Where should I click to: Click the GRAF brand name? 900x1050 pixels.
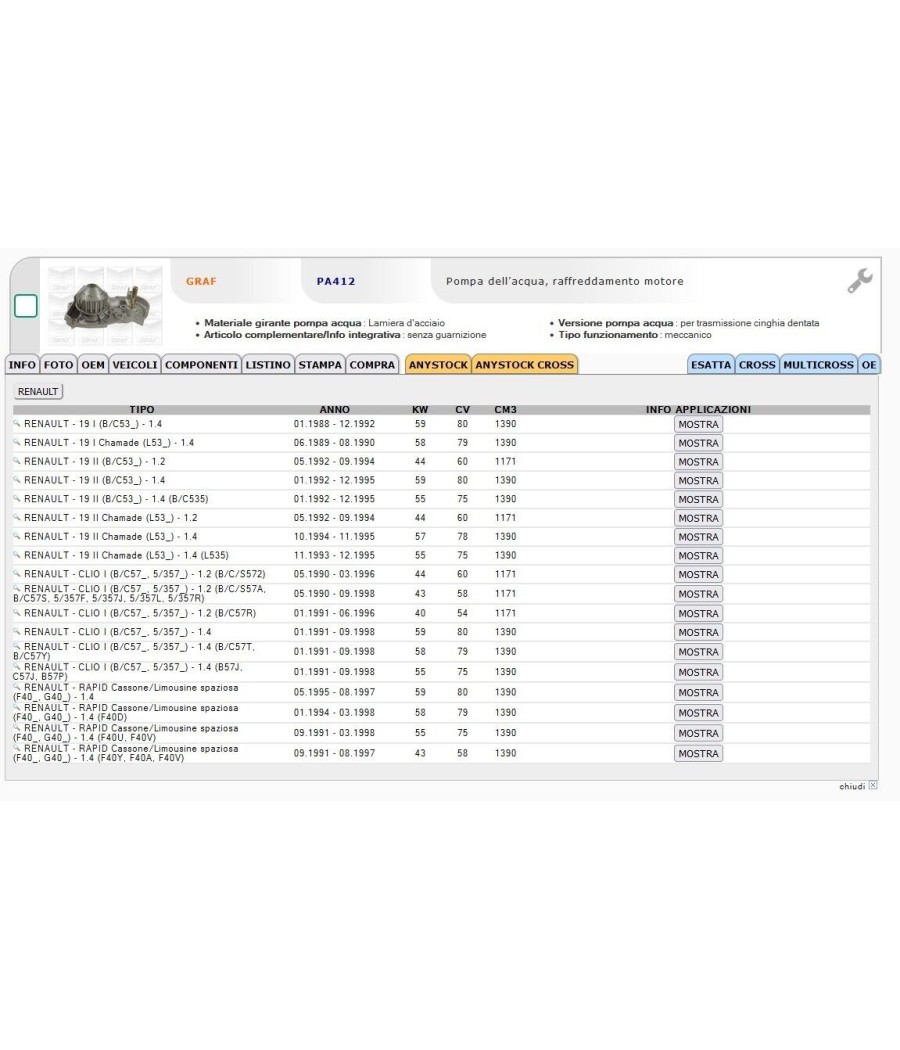201,281
